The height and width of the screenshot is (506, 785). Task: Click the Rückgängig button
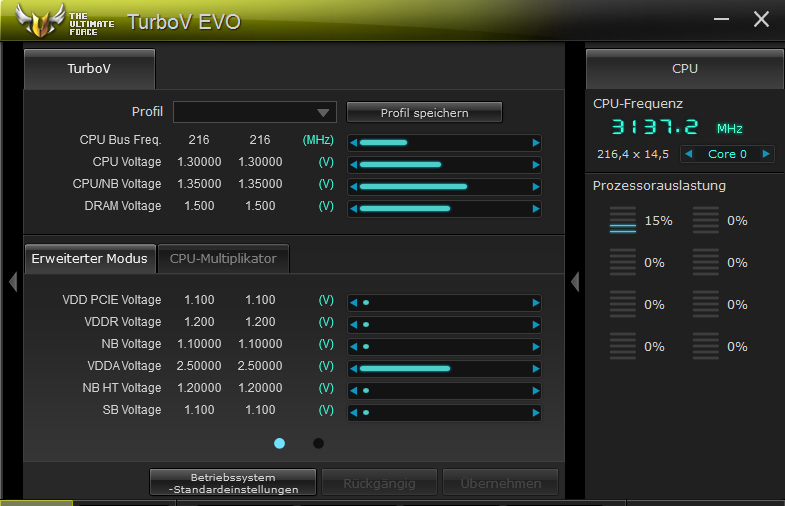pos(379,483)
